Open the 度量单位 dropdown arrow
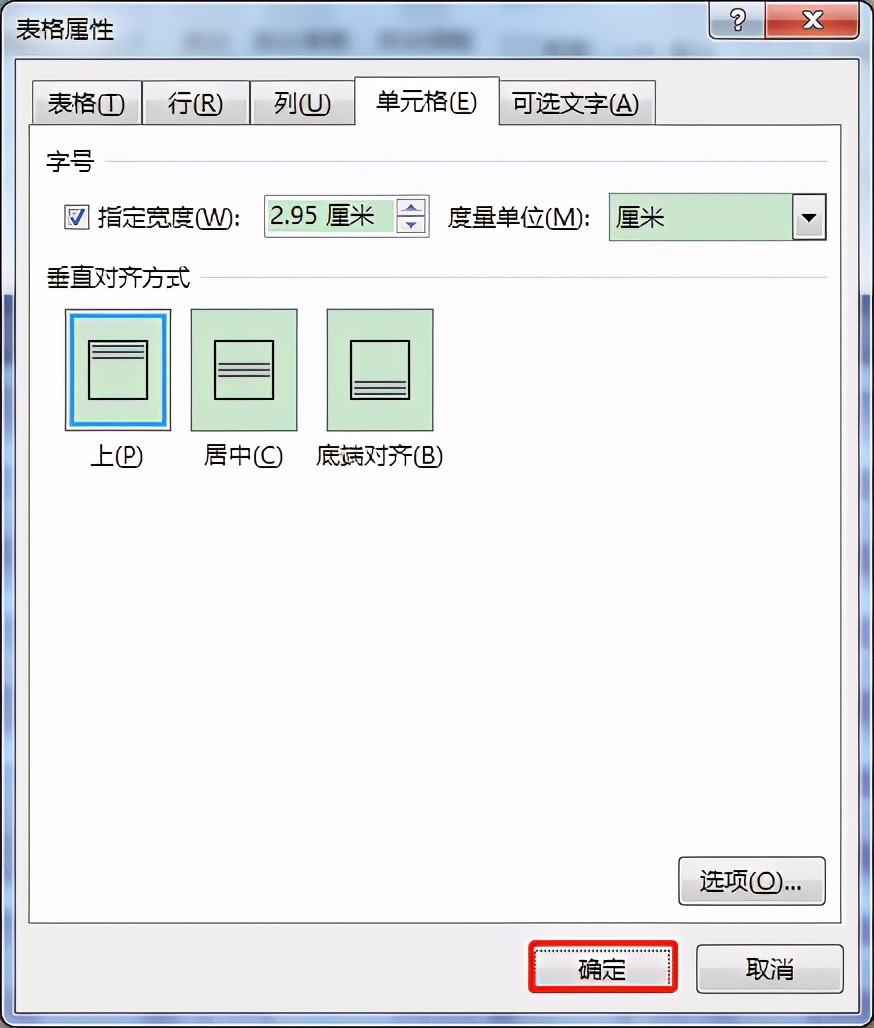The height and width of the screenshot is (1028, 874). pos(809,217)
